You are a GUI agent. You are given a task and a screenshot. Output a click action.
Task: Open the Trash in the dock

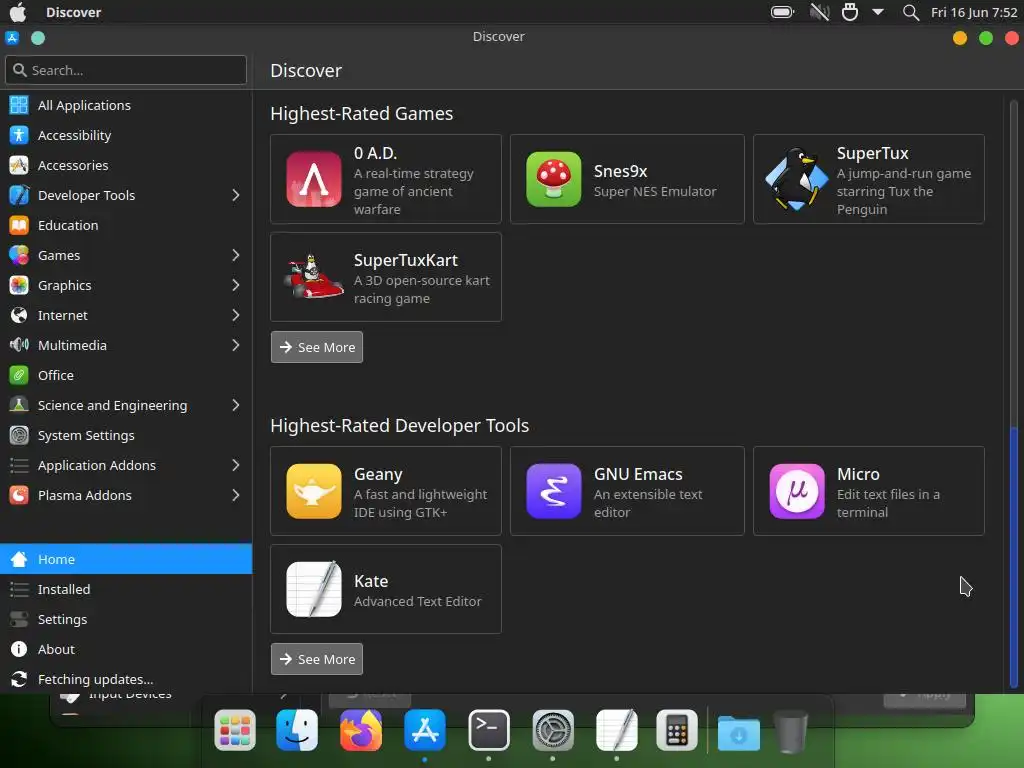pyautogui.click(x=791, y=731)
